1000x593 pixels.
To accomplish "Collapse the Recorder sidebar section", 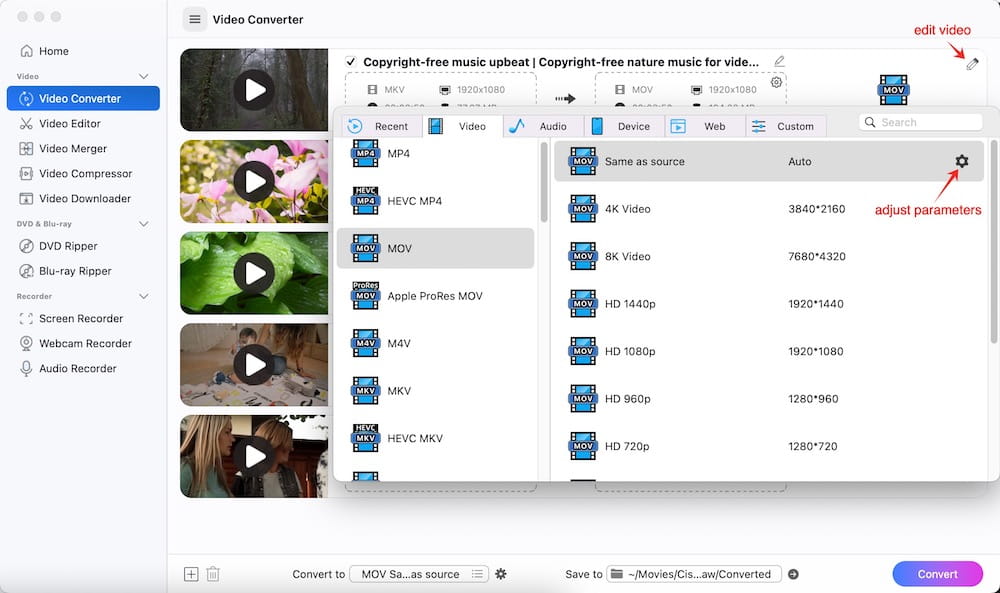I will coord(143,296).
